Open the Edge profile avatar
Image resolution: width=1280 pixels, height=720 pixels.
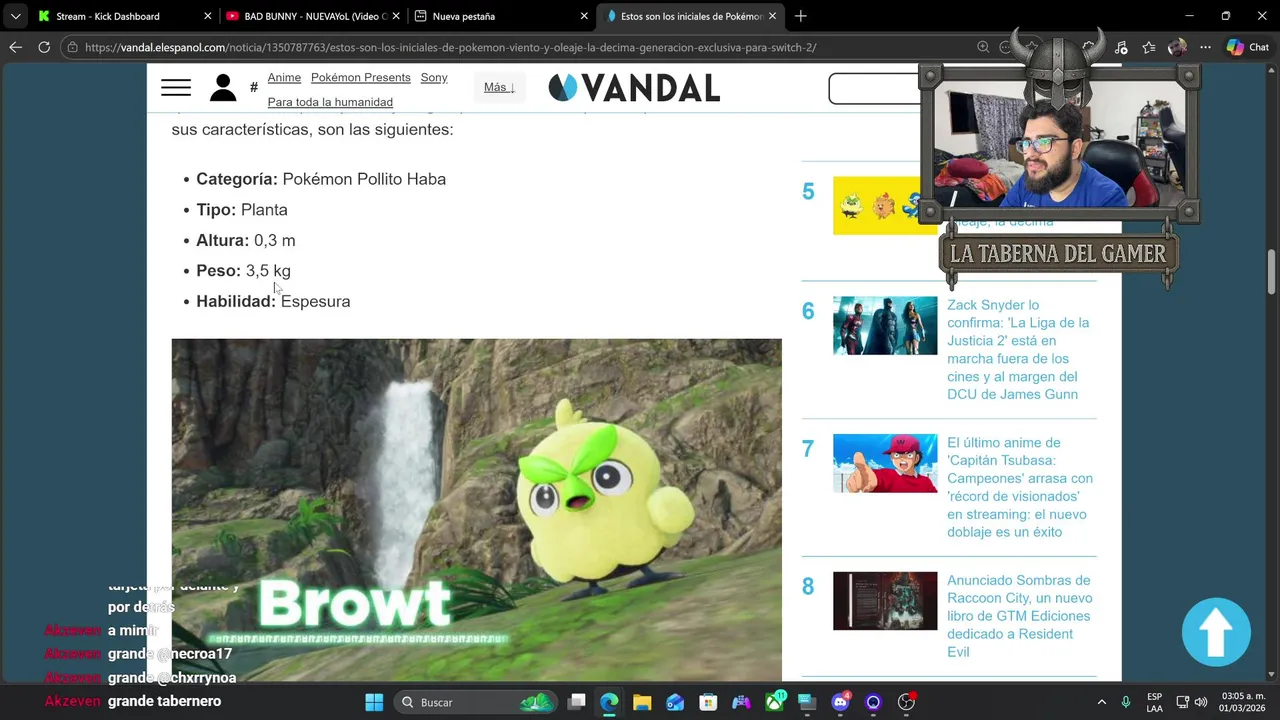(x=1177, y=47)
